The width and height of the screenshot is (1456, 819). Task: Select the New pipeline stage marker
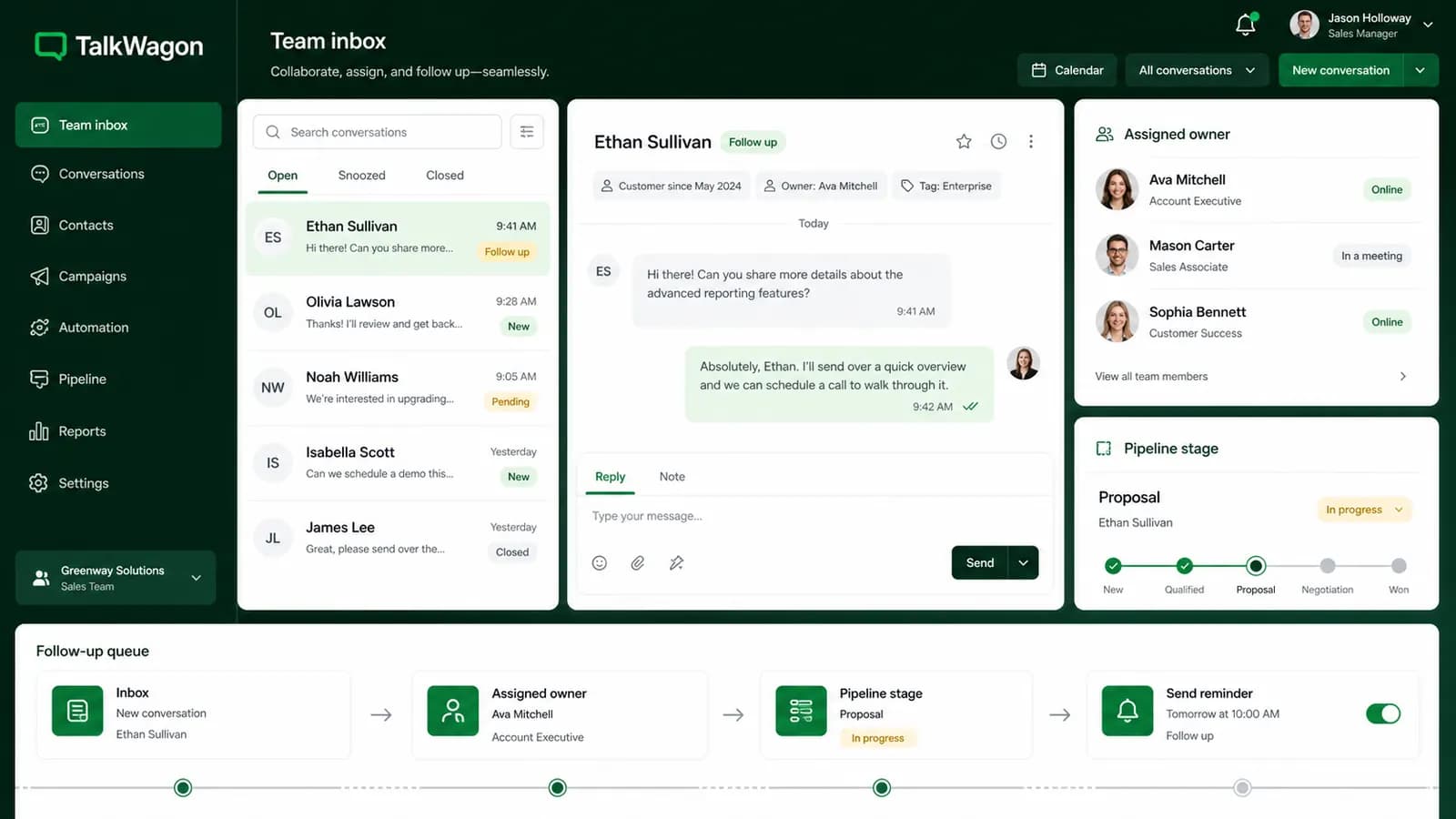[1113, 566]
